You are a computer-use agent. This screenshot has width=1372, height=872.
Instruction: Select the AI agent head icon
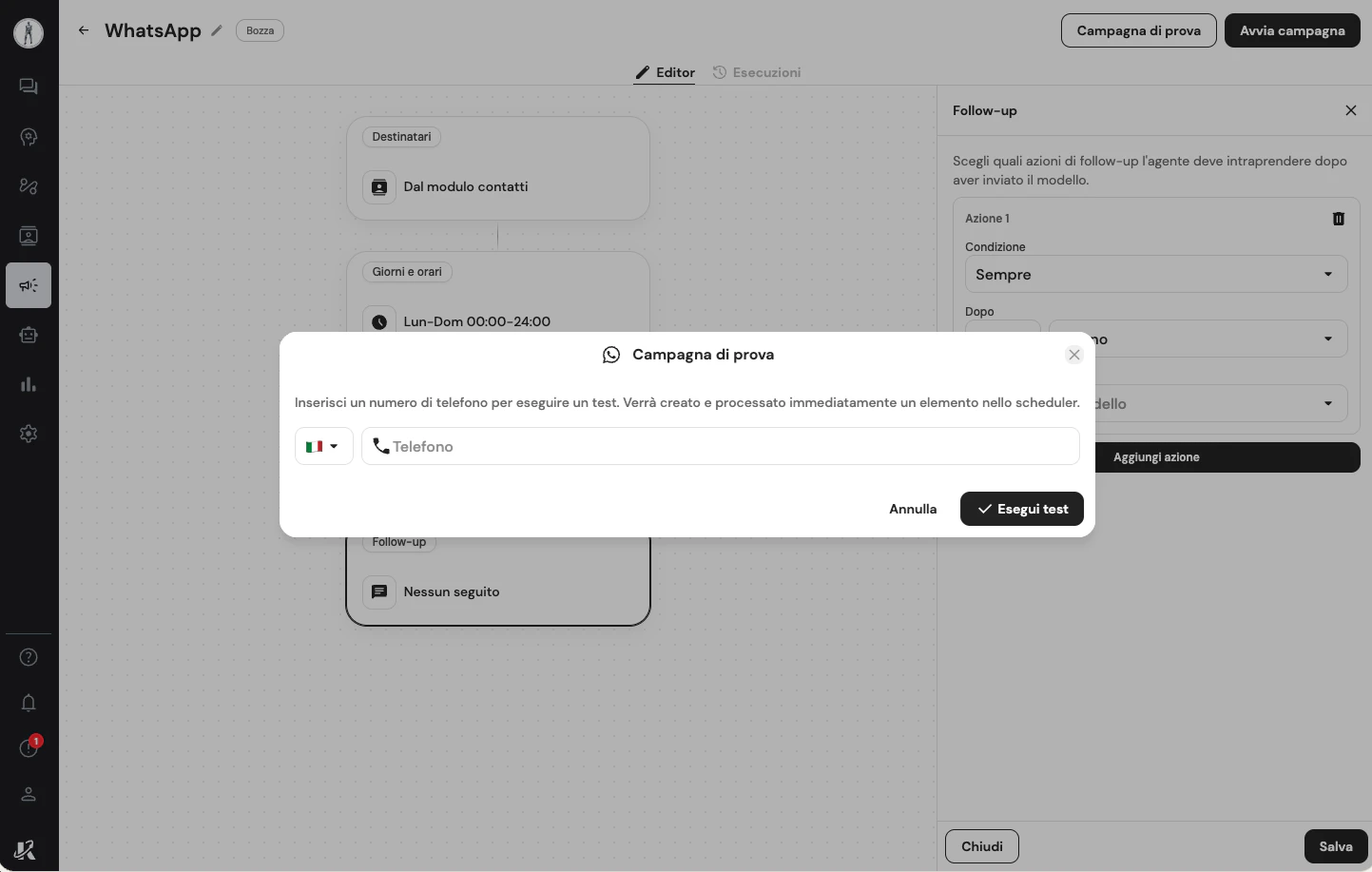coord(29,136)
